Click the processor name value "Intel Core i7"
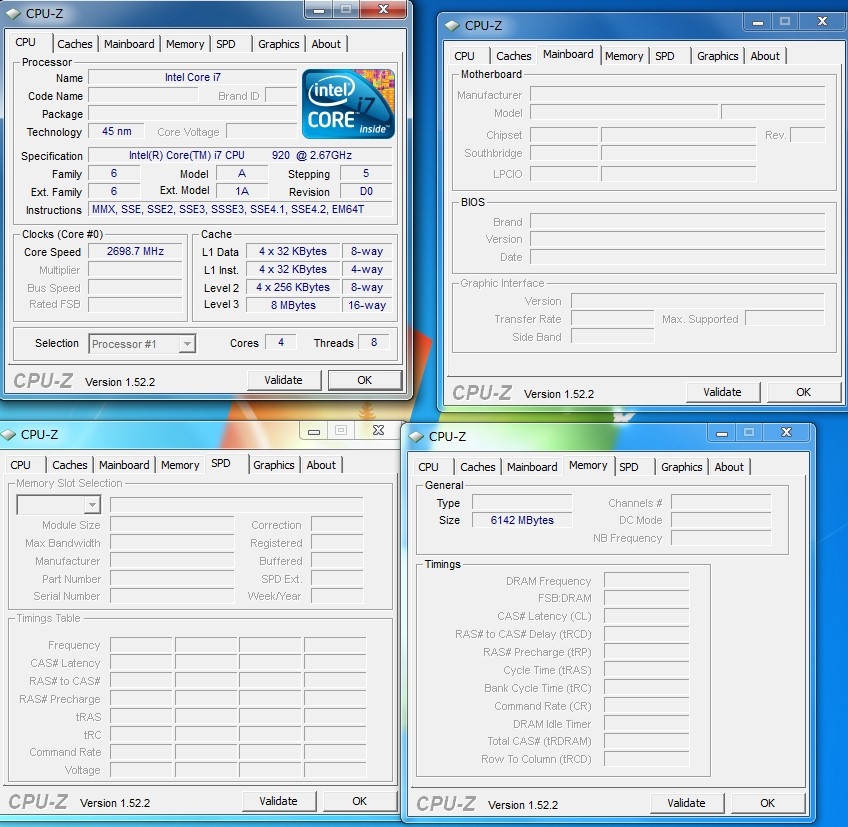Image resolution: width=848 pixels, height=827 pixels. pyautogui.click(x=193, y=77)
